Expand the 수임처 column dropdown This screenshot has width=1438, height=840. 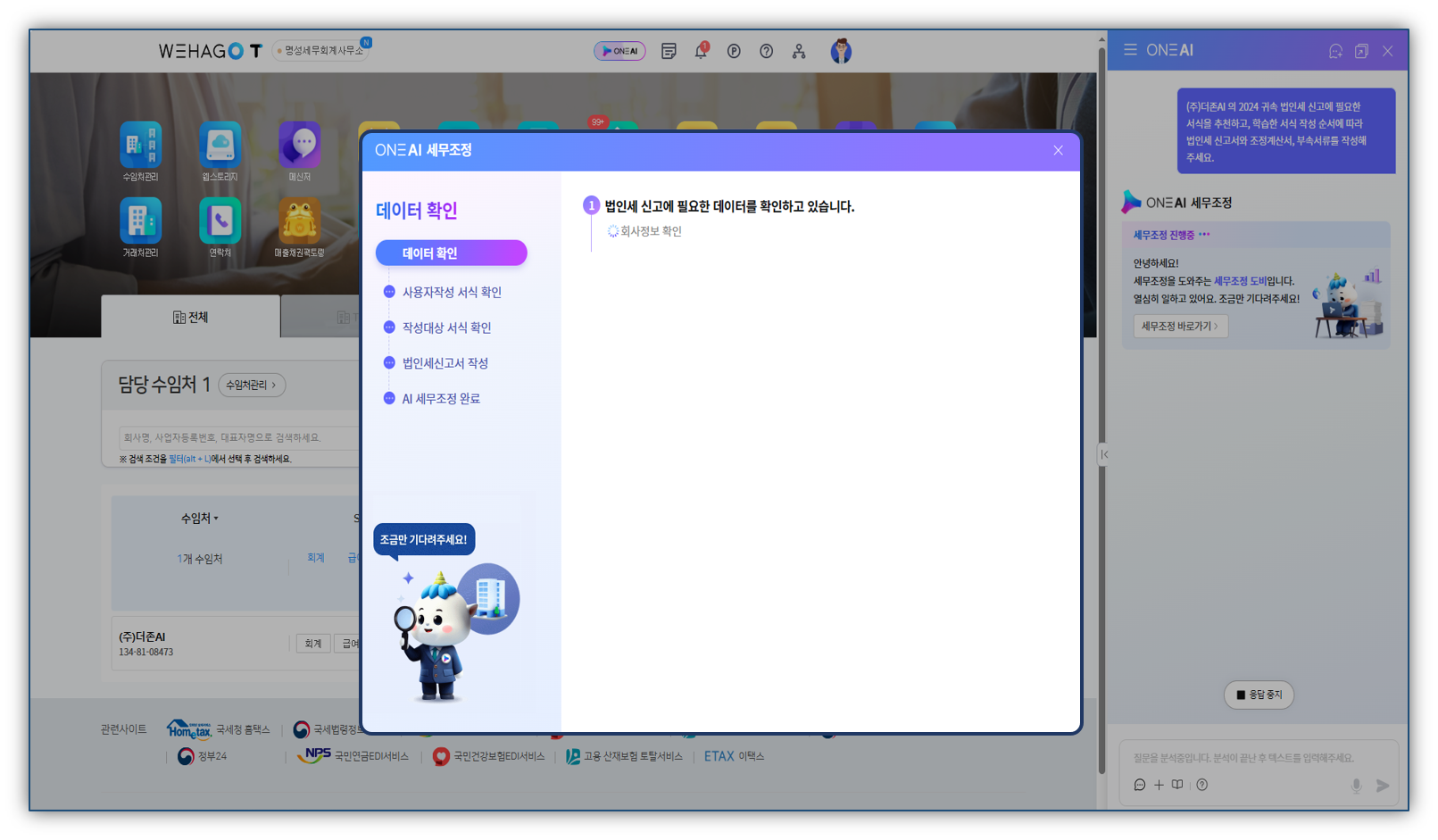tap(200, 519)
